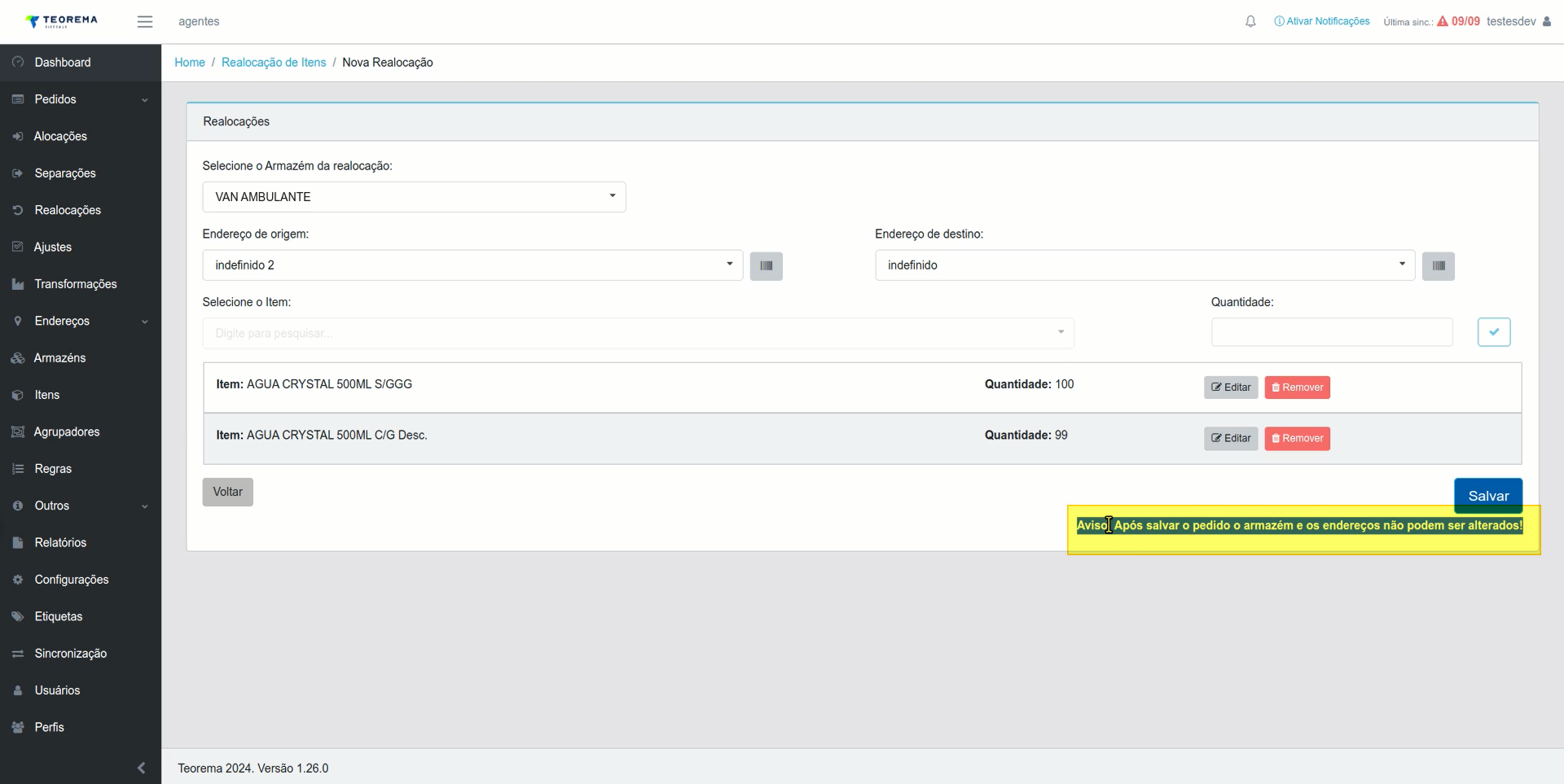Open the notifications bell
The width and height of the screenshot is (1564, 784).
pos(1250,22)
